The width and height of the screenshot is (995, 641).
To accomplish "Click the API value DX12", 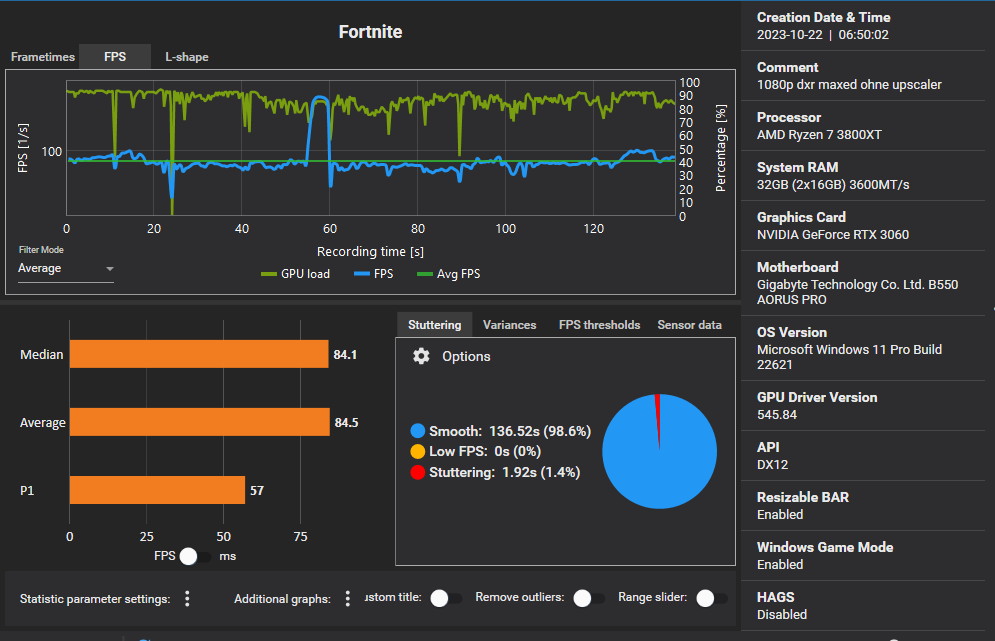I will tap(772, 465).
